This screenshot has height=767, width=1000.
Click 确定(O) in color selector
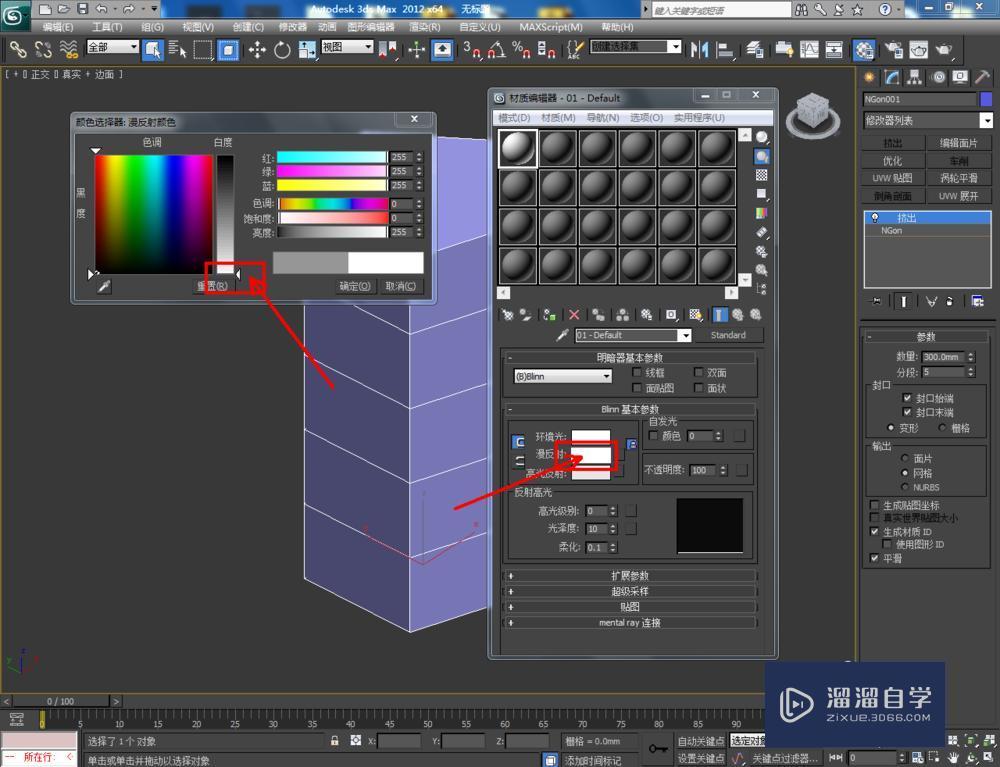(355, 286)
